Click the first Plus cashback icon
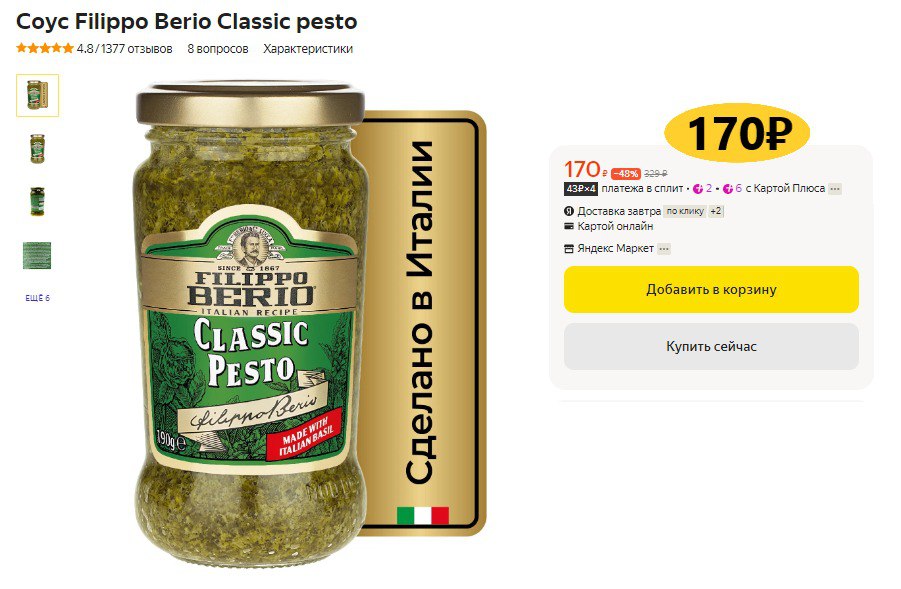This screenshot has height=589, width=901. coord(698,188)
